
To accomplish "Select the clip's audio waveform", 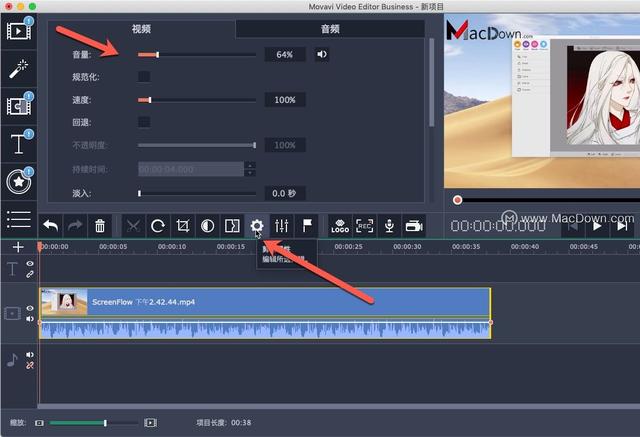I will click(x=265, y=329).
